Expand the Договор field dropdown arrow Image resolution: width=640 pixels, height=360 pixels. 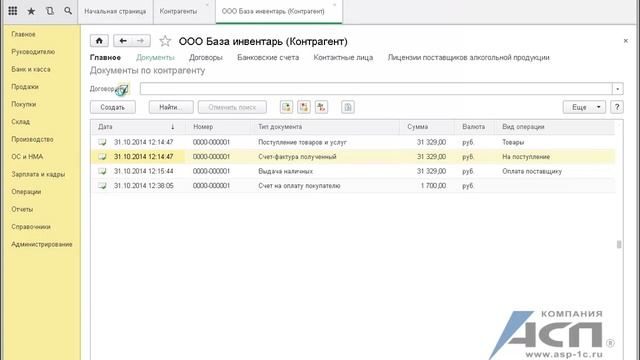[618, 89]
